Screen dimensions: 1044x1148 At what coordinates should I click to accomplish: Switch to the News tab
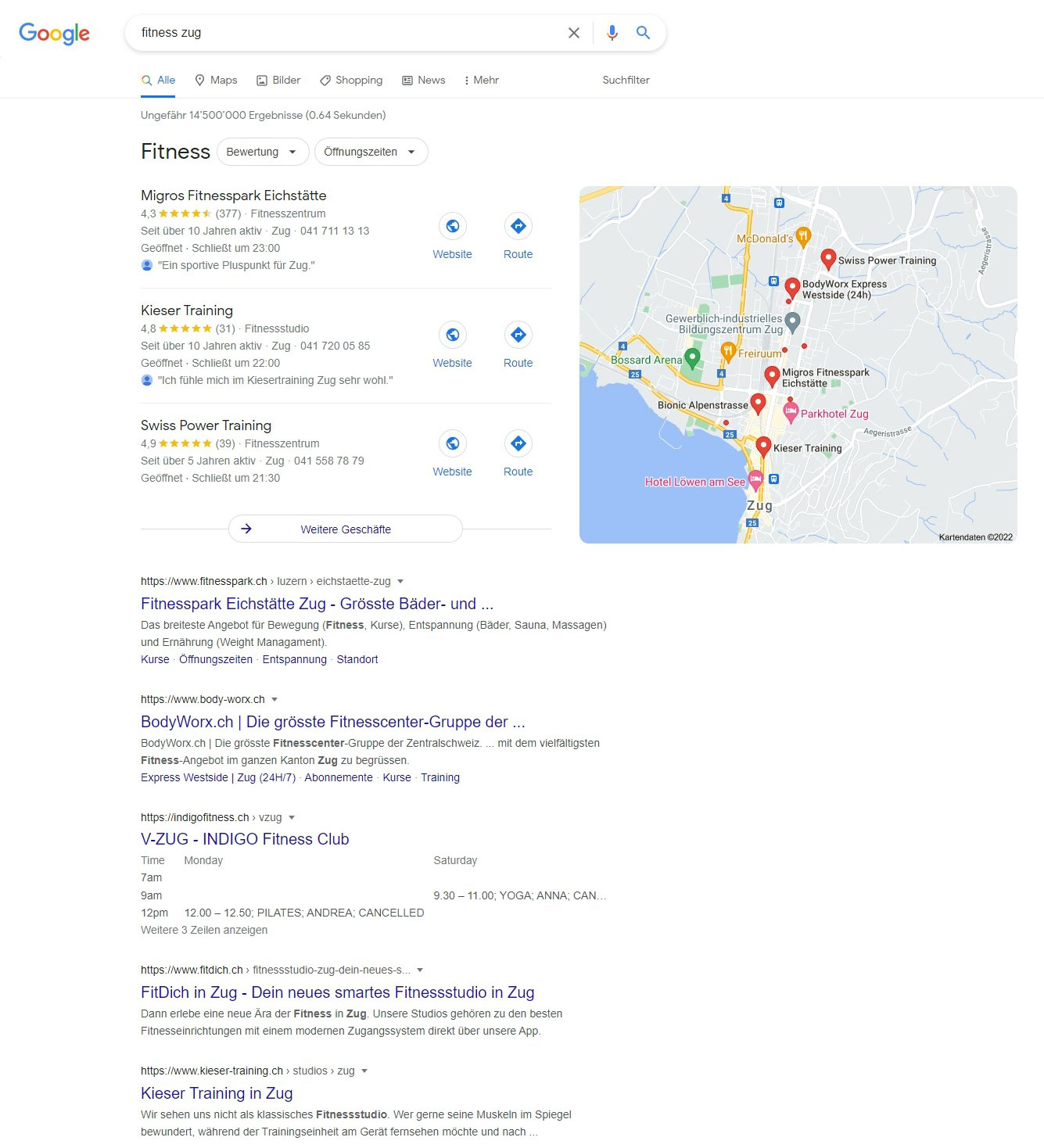423,80
